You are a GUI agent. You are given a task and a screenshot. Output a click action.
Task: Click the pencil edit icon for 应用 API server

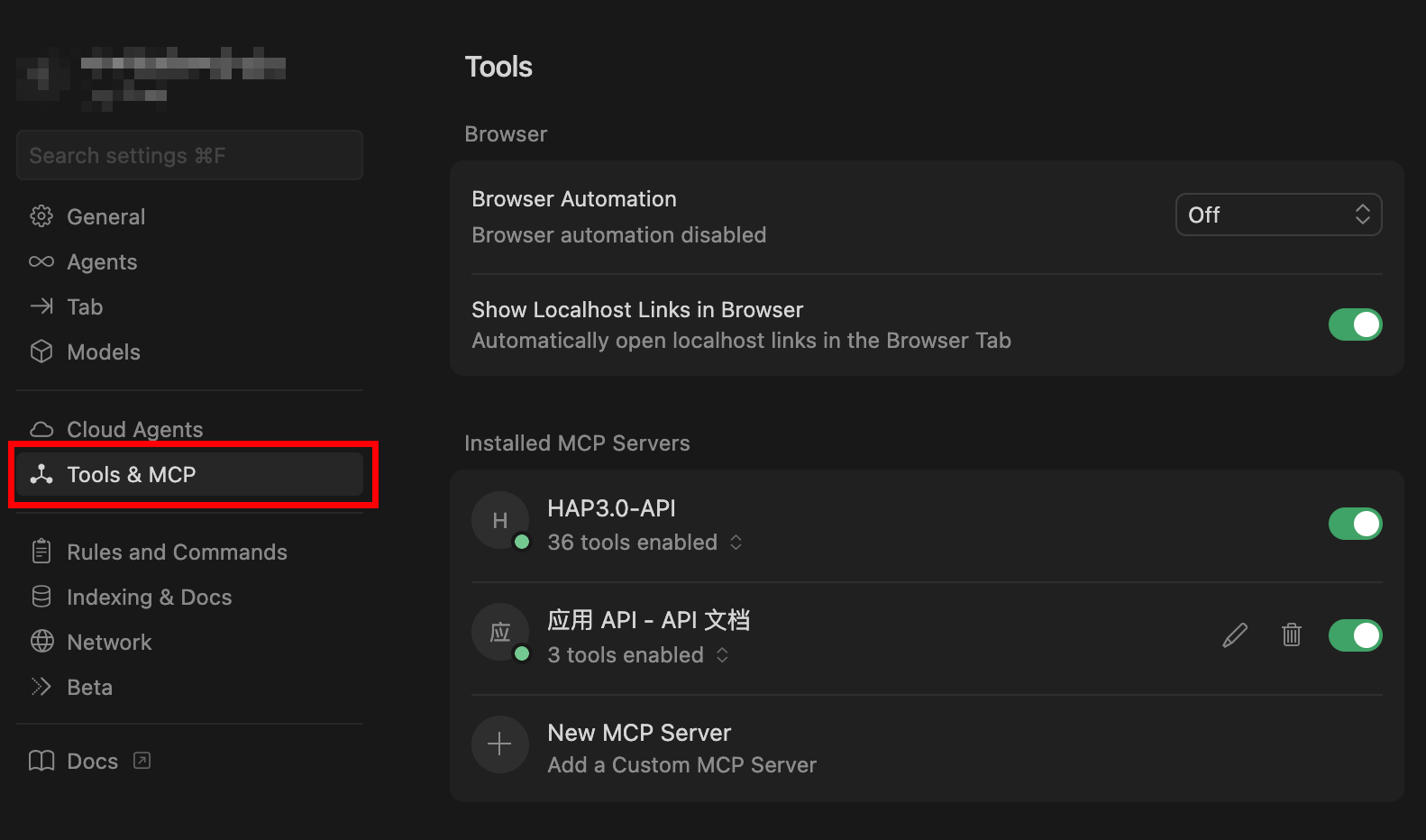click(1235, 635)
